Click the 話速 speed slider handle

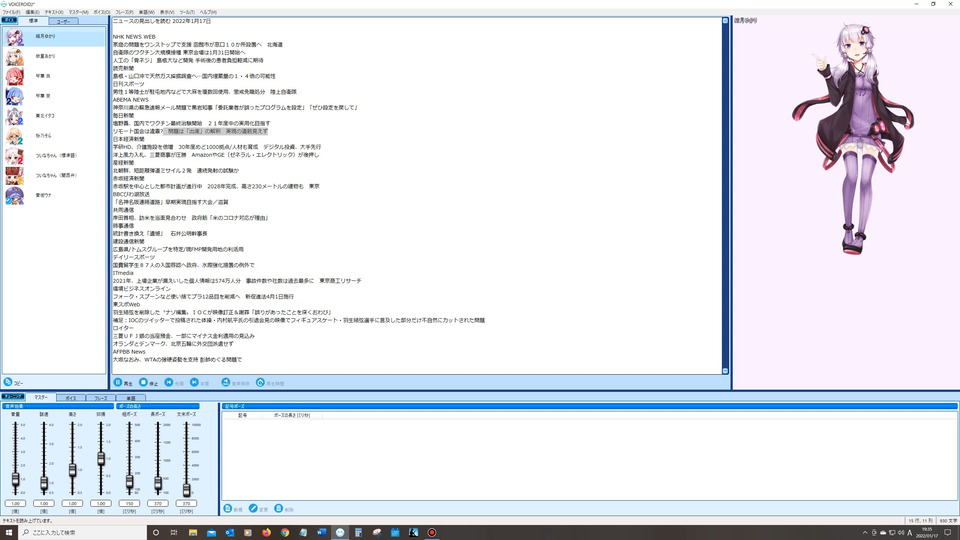[x=44, y=483]
